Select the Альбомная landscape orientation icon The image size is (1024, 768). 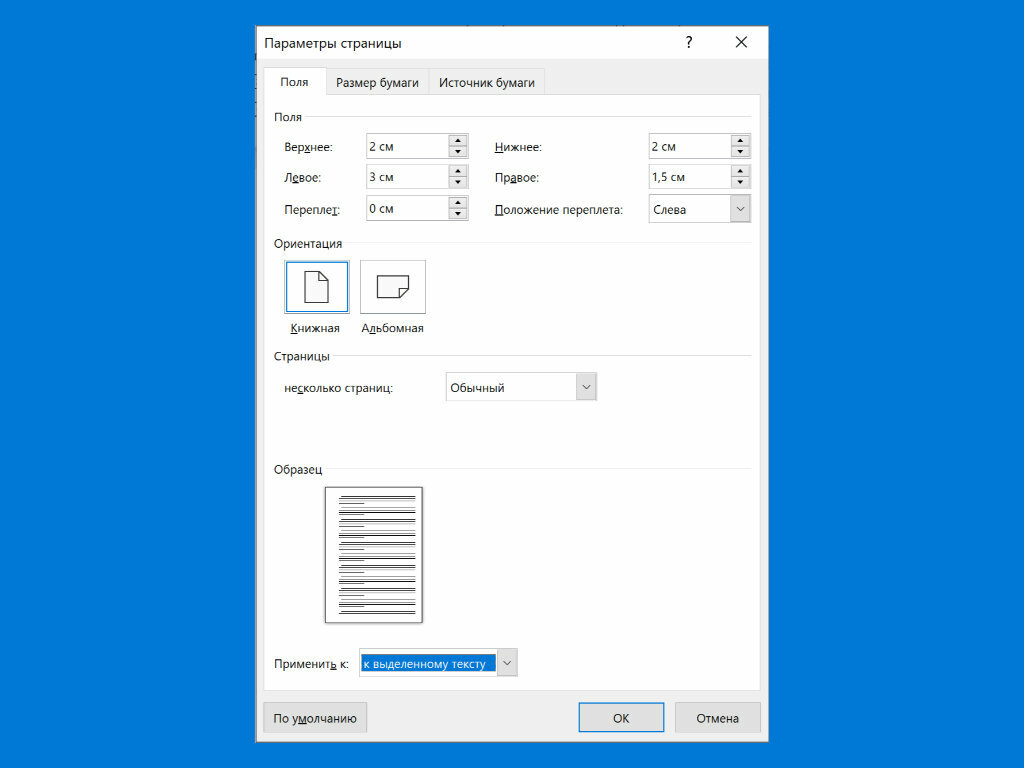[392, 287]
